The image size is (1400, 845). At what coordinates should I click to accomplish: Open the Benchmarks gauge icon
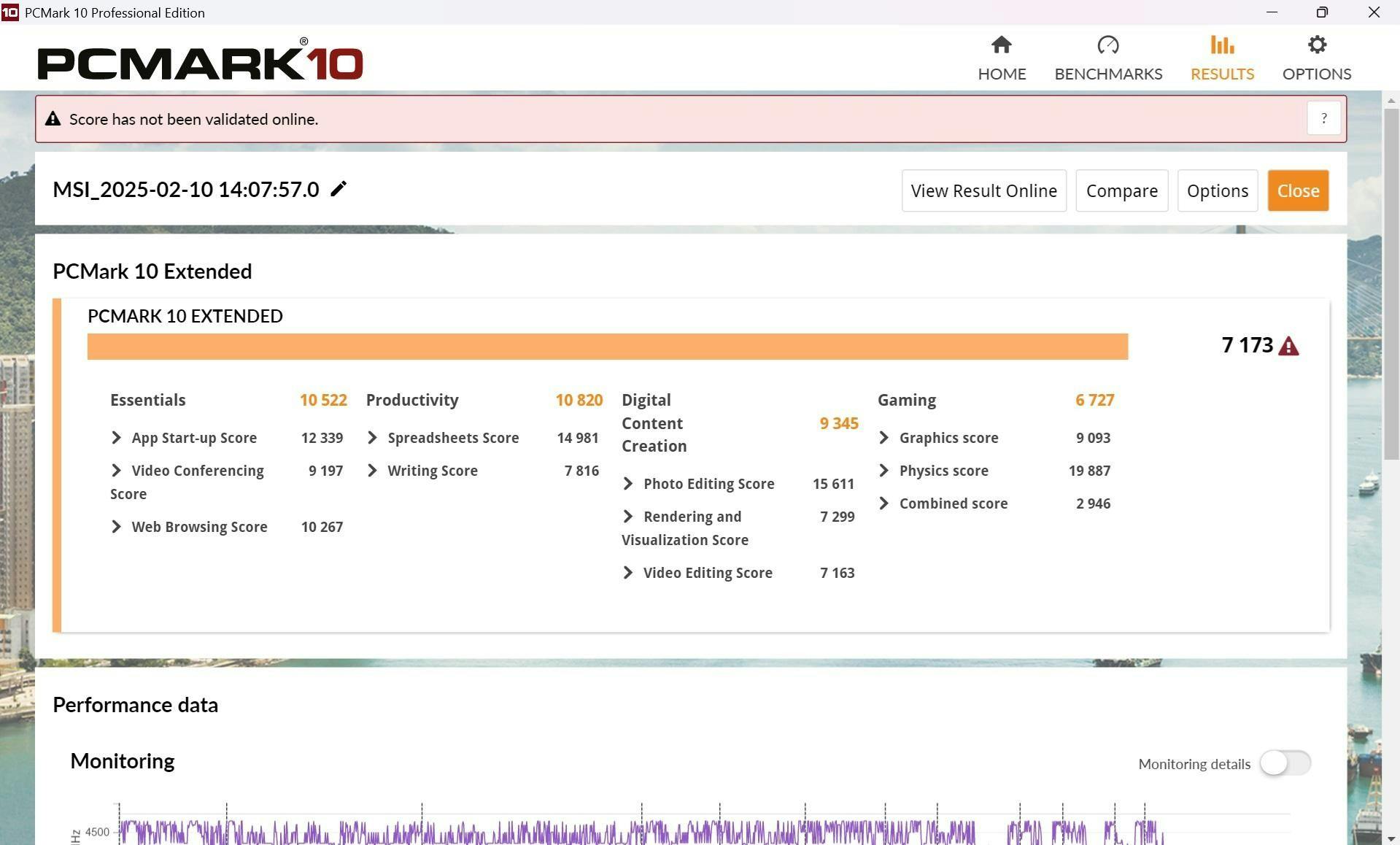(1107, 45)
